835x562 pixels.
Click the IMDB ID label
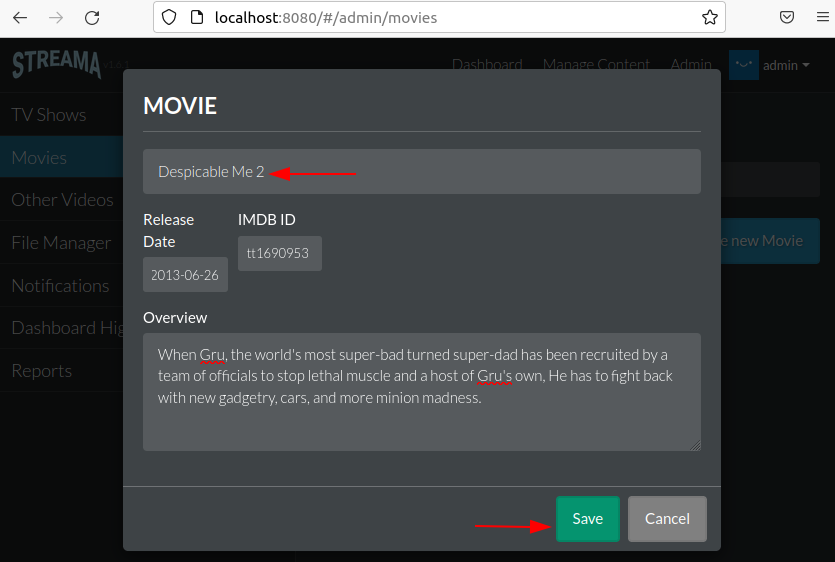(x=267, y=219)
